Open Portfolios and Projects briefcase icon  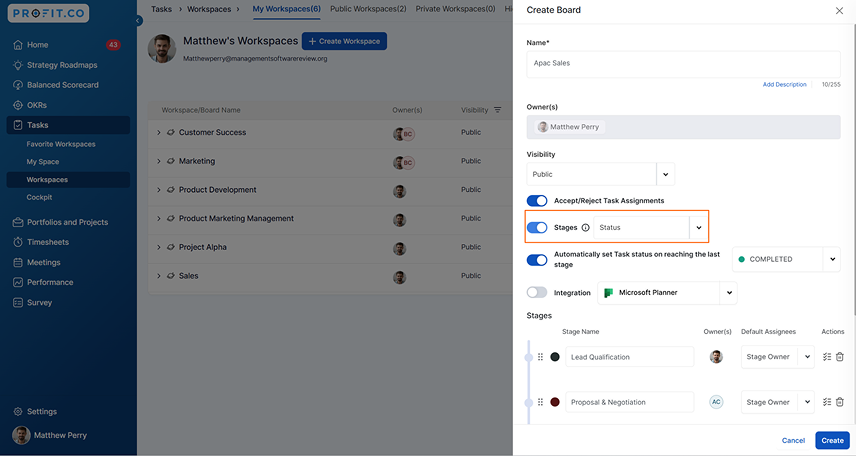(18, 222)
